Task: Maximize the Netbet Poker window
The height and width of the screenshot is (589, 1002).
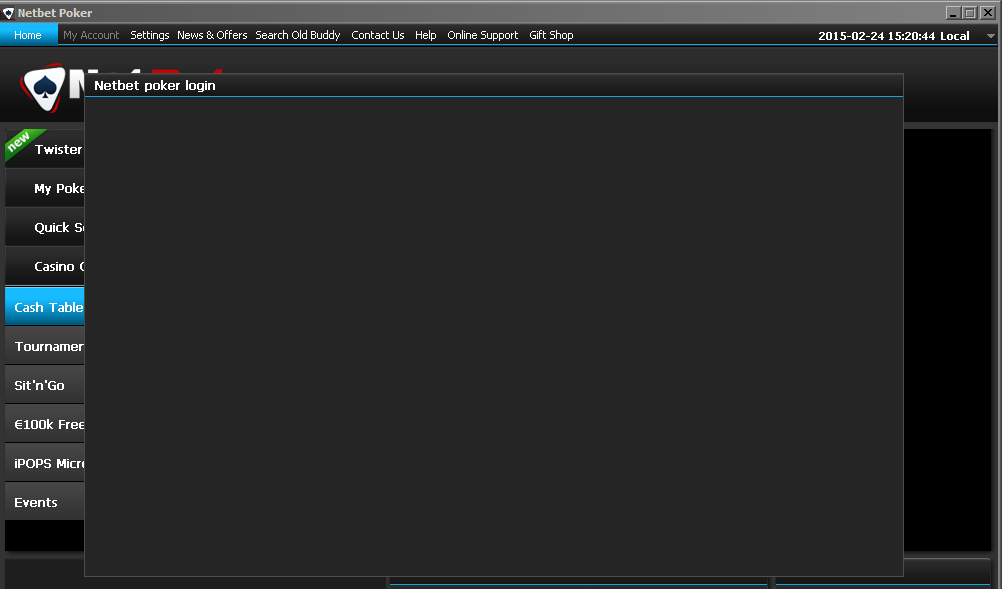Action: point(969,13)
